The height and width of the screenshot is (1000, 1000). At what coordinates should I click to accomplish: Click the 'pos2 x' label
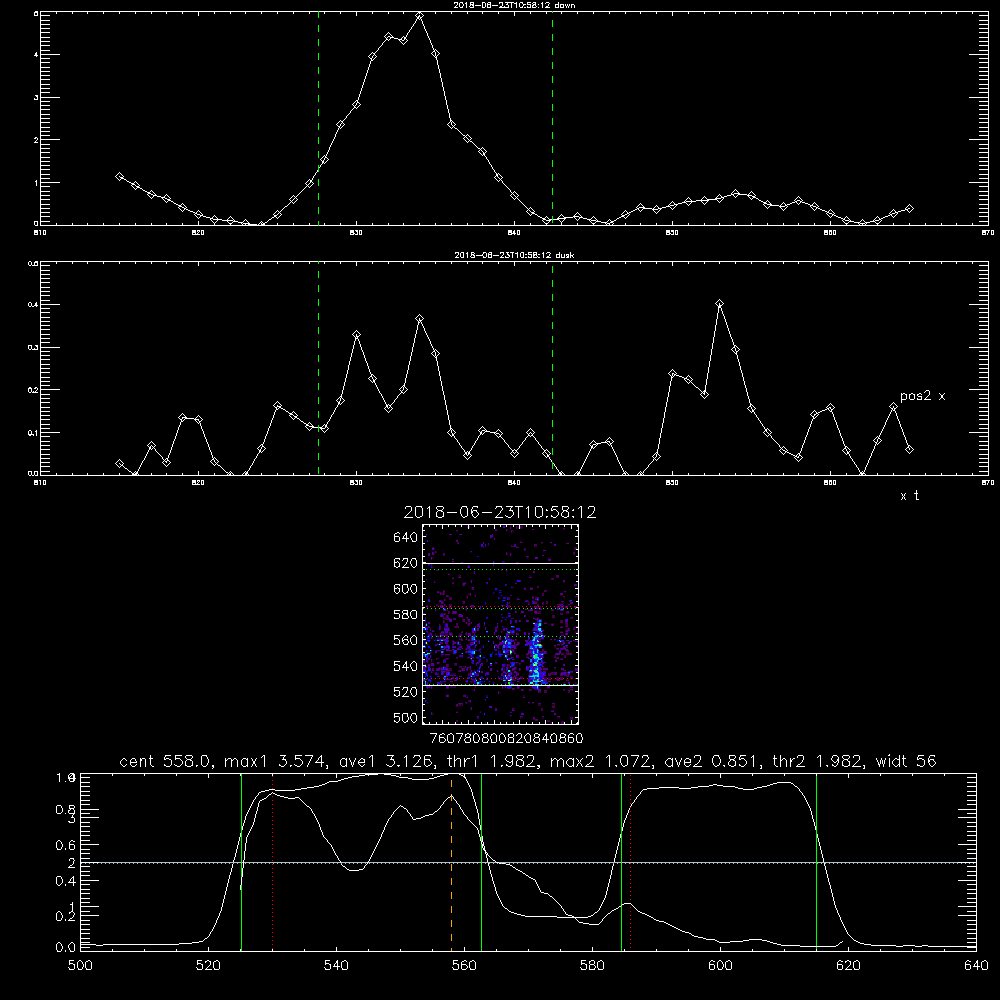click(922, 396)
